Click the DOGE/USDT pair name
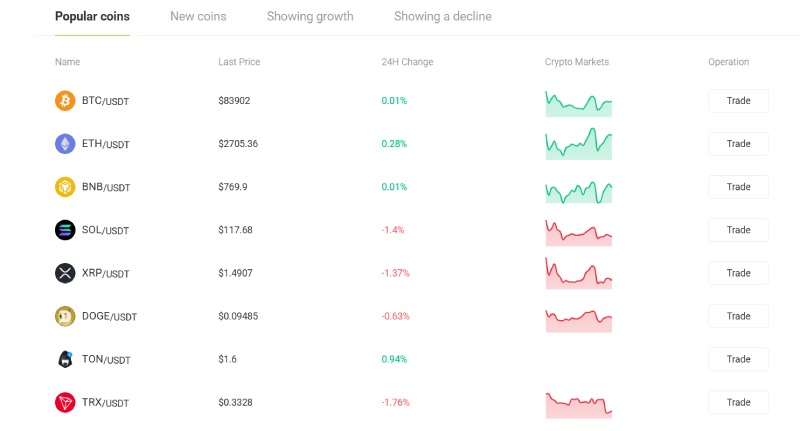 109,316
